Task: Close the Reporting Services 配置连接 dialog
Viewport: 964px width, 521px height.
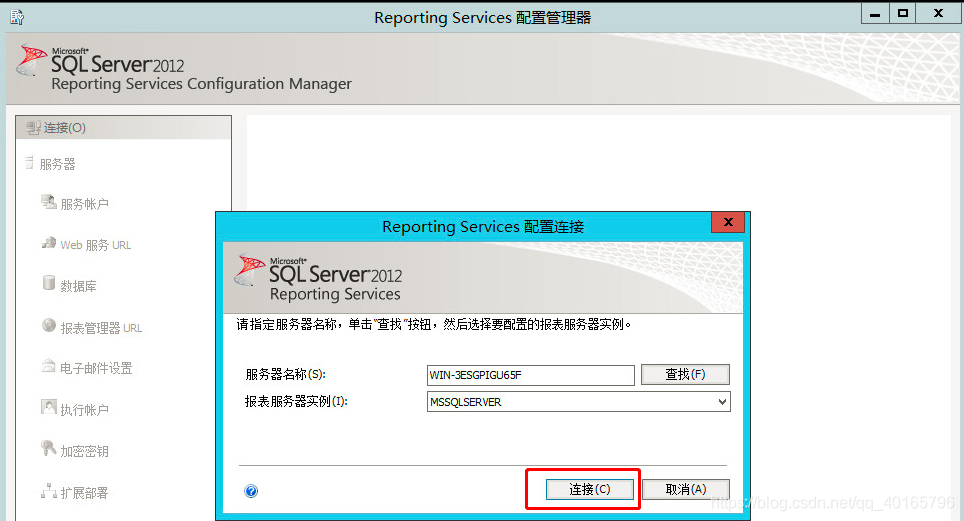Action: pyautogui.click(x=728, y=222)
